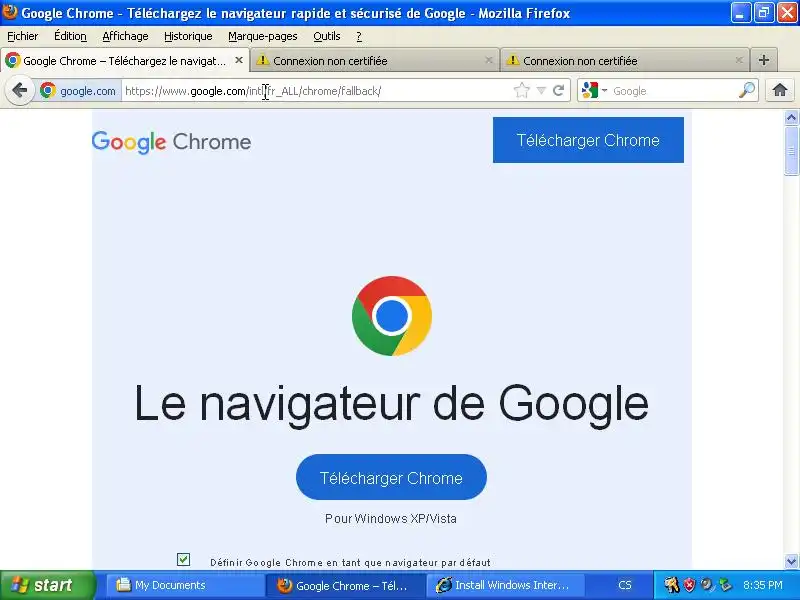Click the Définir Google Chrome default browser label
800x600 pixels.
[x=351, y=562]
